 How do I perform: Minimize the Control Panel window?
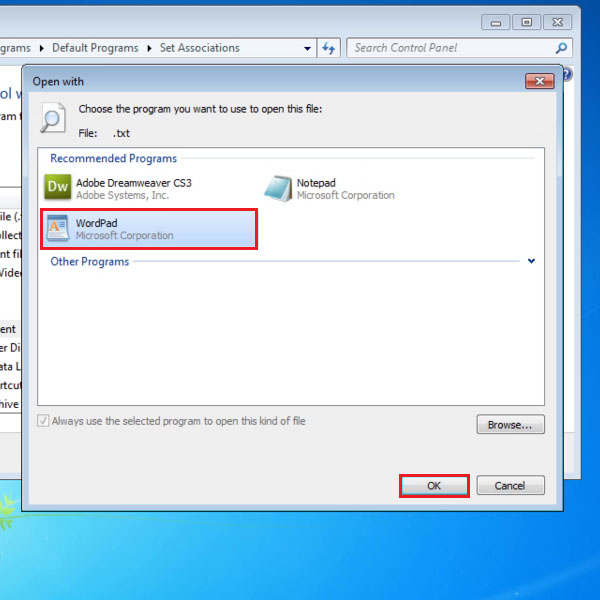[x=496, y=23]
